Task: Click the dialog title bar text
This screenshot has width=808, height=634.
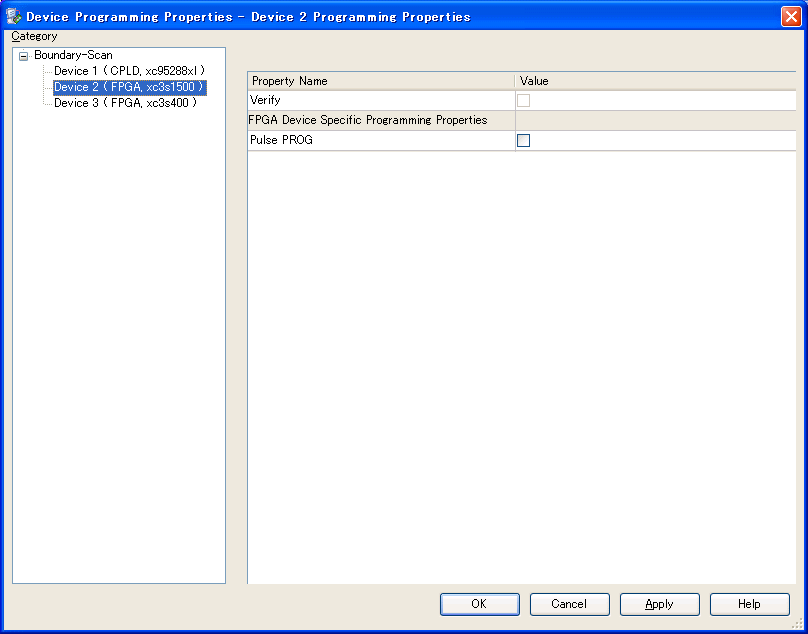Action: tap(248, 16)
